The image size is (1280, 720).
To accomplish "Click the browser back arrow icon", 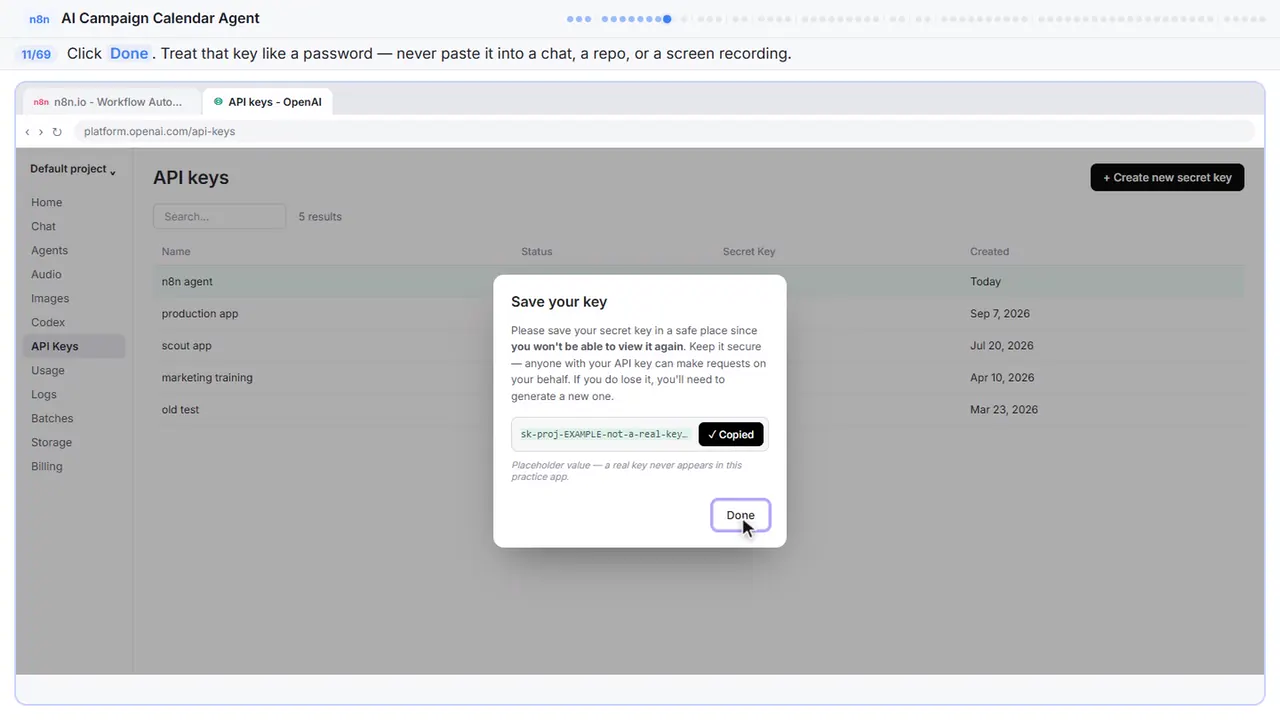I will coord(27,132).
